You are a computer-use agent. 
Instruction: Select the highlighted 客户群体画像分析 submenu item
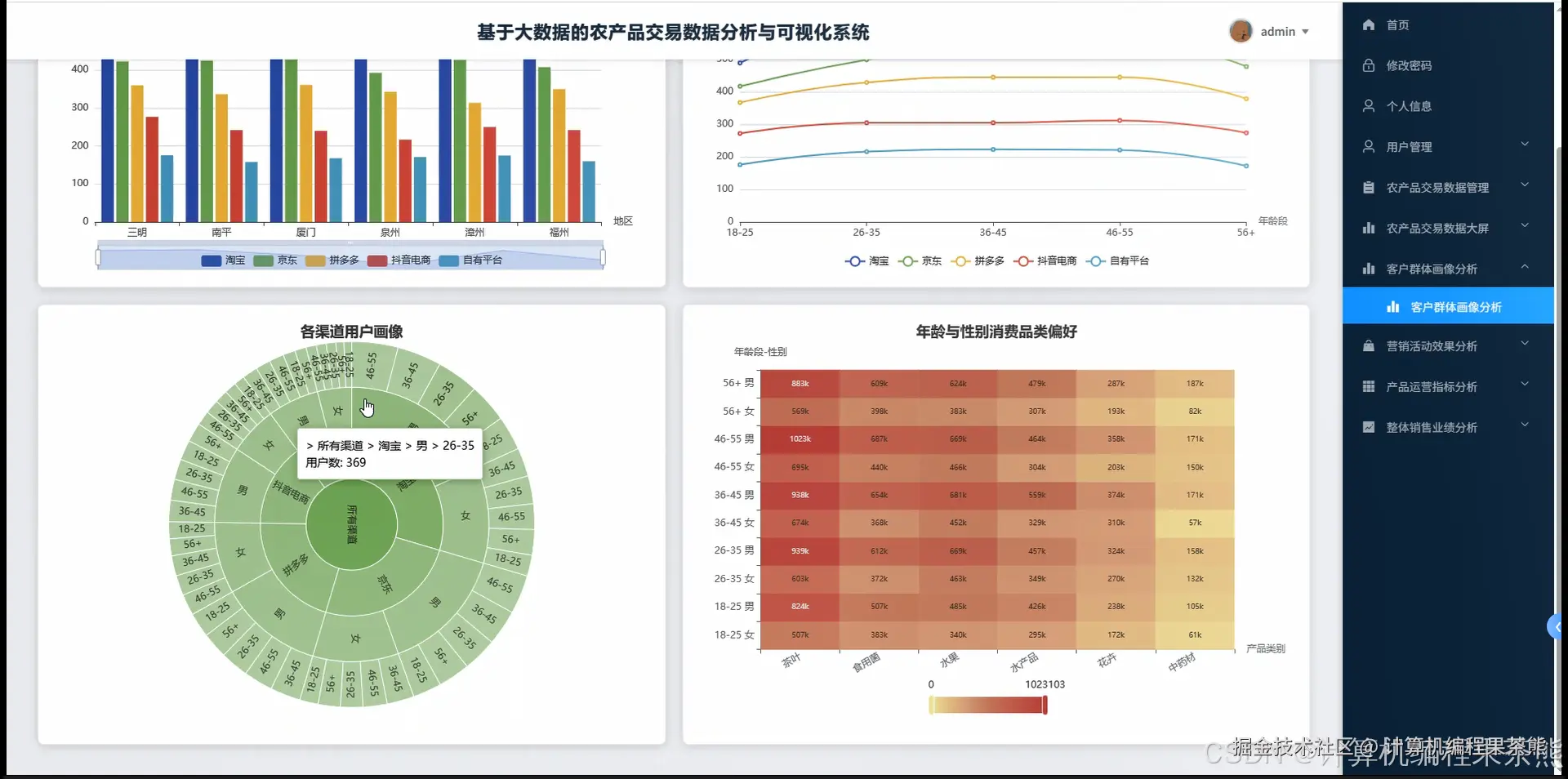[1448, 307]
